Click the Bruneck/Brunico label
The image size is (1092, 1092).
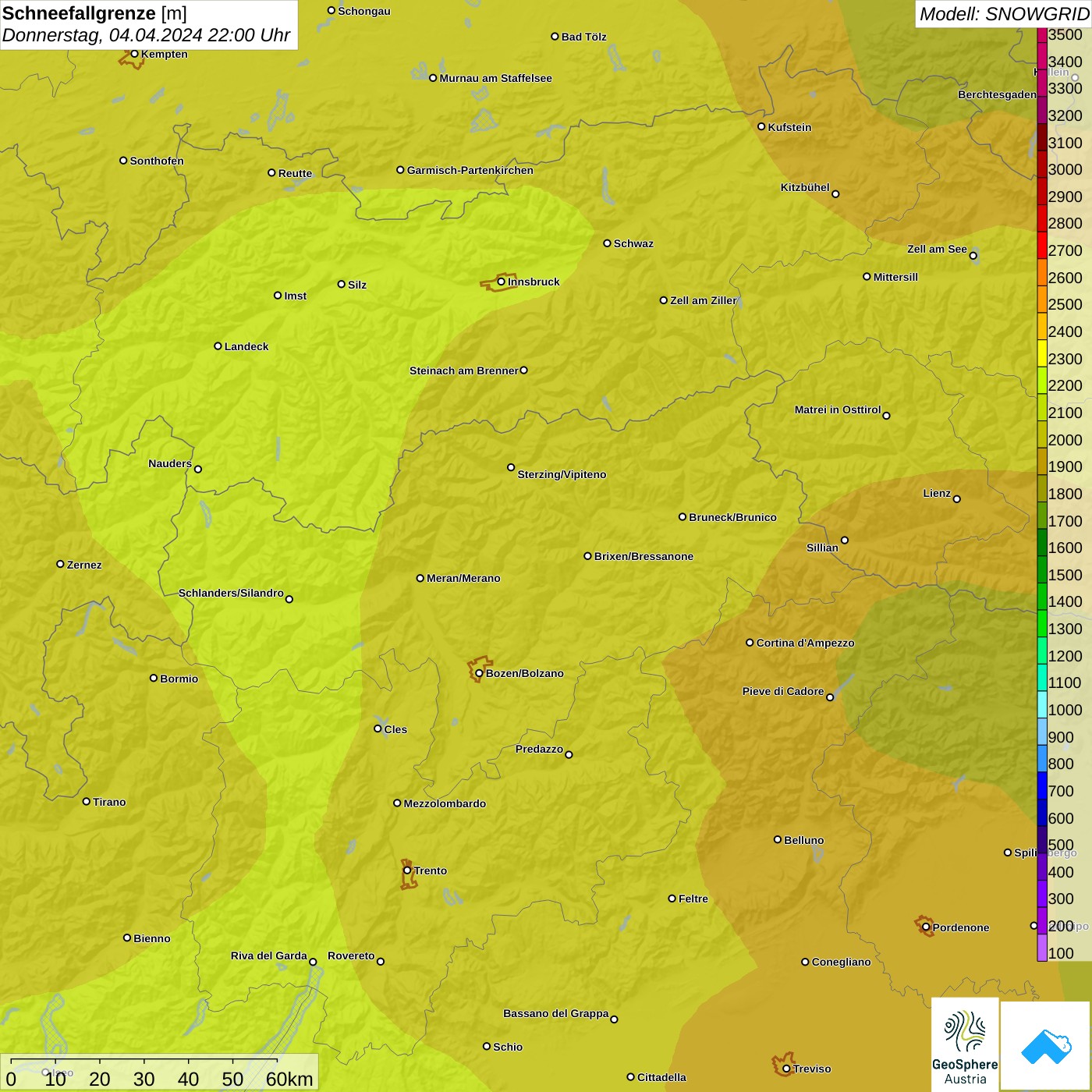click(732, 517)
